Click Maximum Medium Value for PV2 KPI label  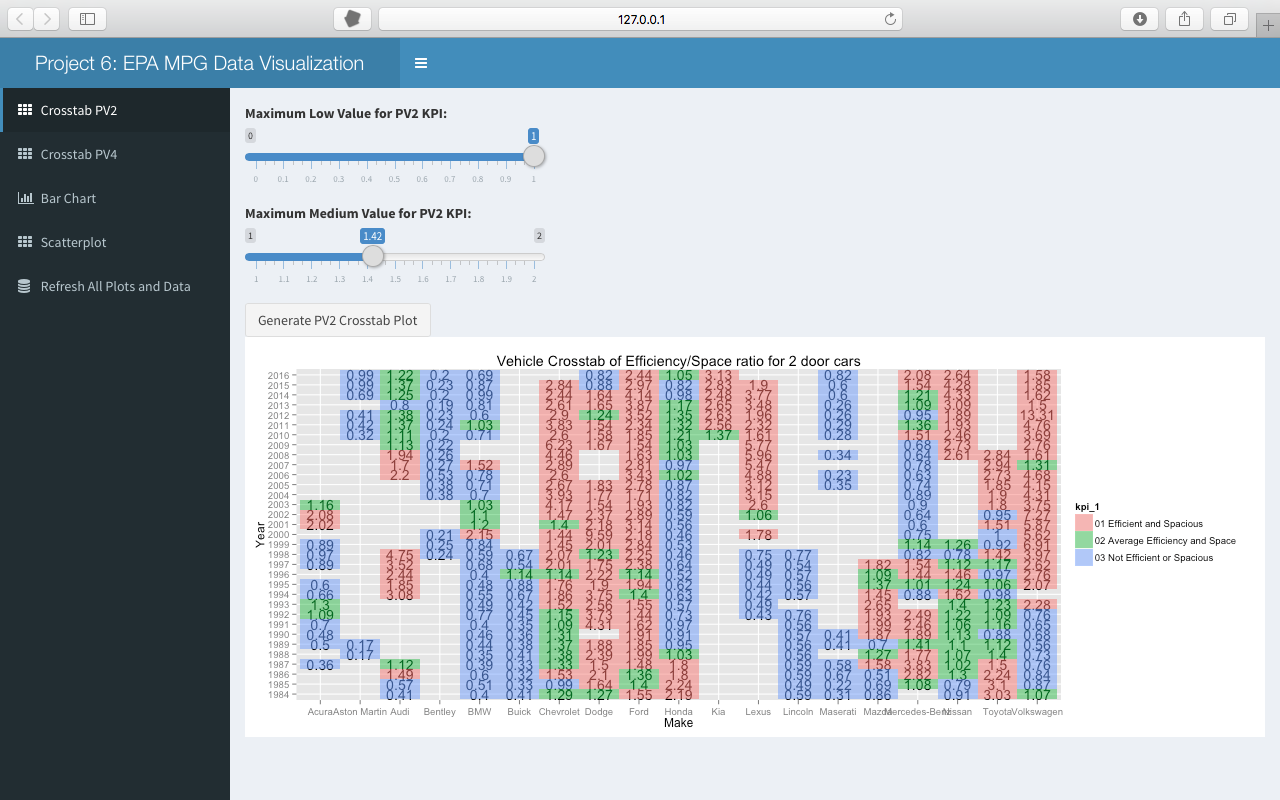pos(358,213)
